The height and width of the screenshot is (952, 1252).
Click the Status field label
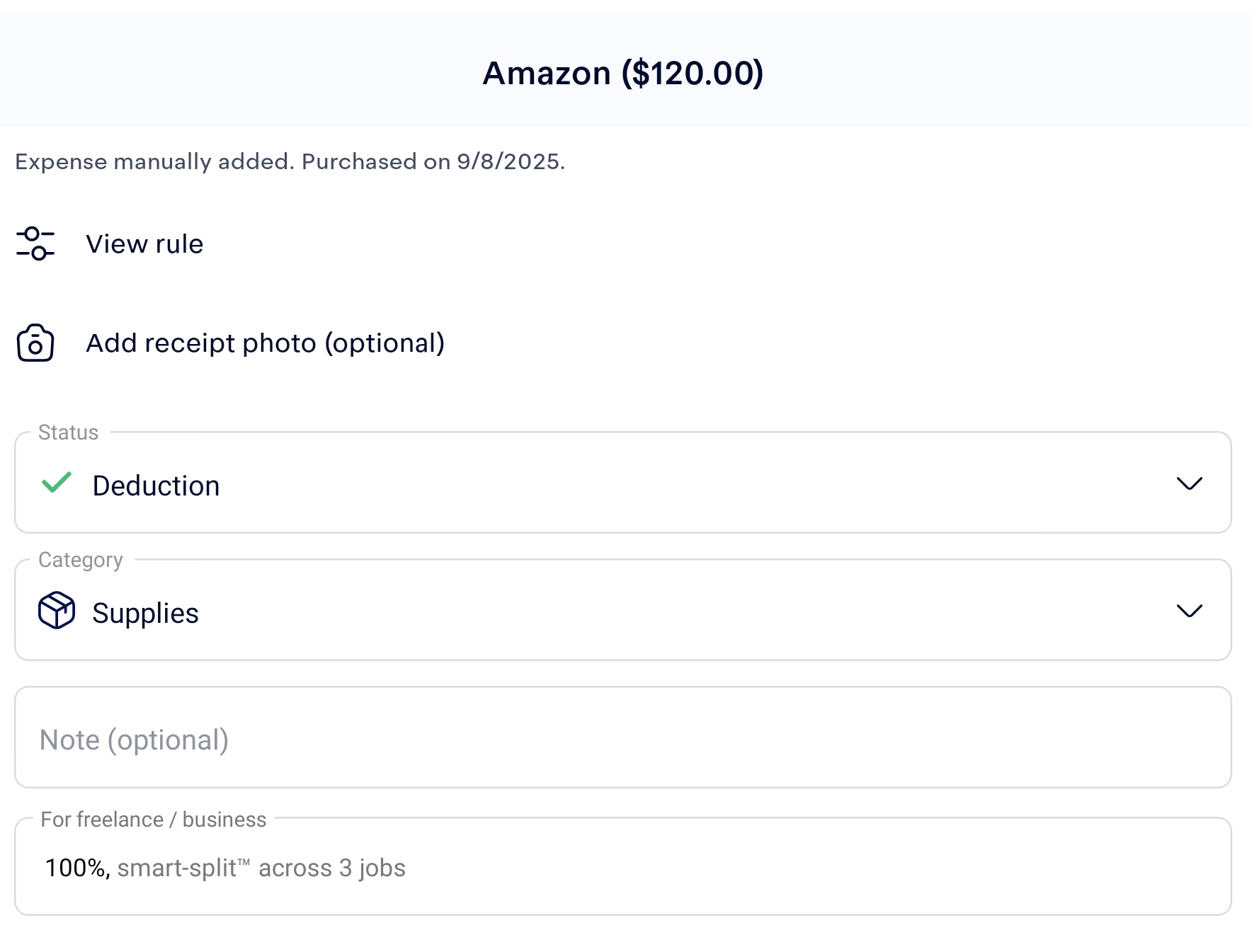(68, 432)
